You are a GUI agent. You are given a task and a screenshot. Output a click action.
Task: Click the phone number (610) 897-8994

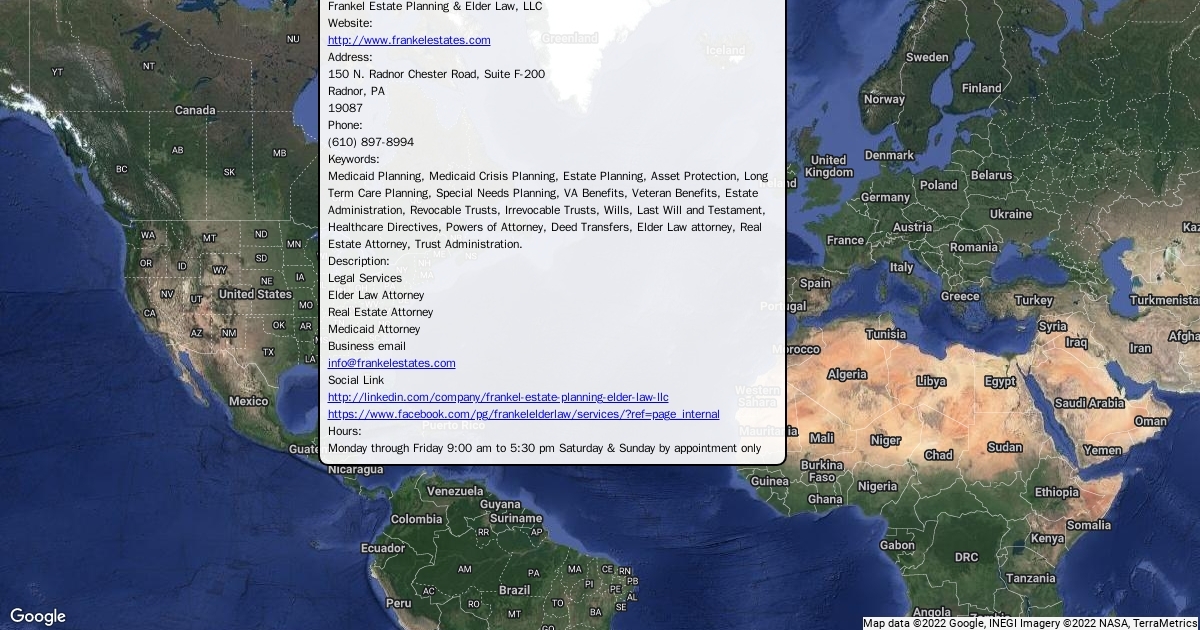[370, 142]
